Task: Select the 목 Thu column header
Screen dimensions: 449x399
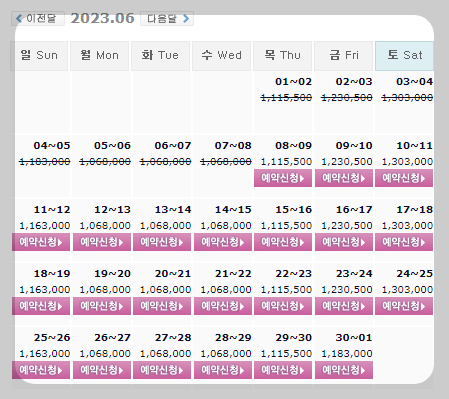Action: (x=282, y=56)
